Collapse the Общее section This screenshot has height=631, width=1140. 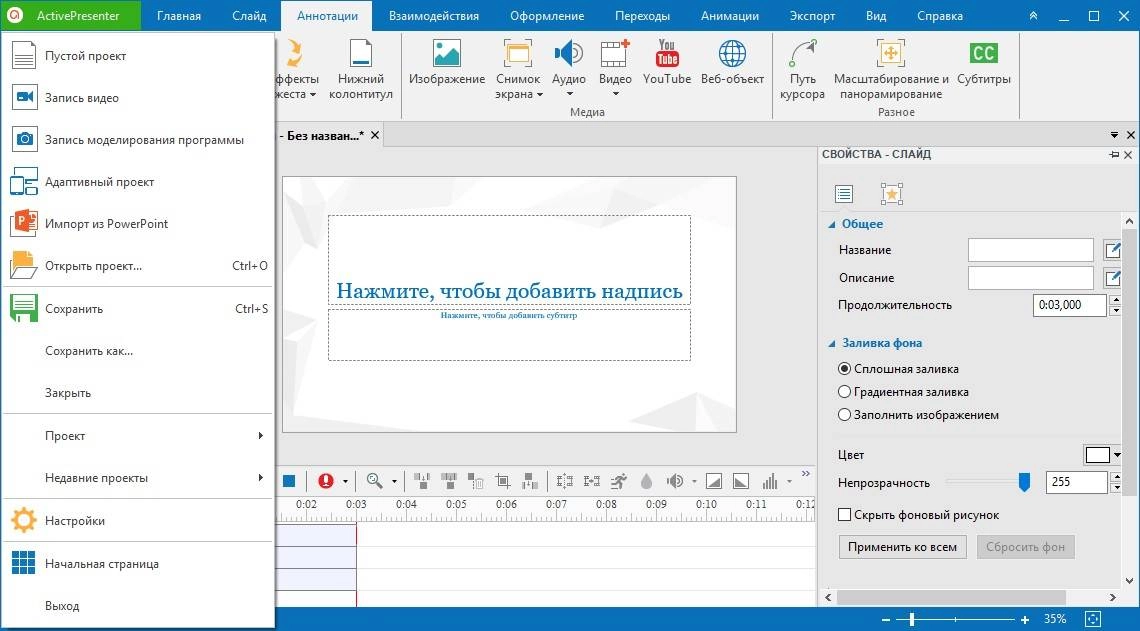pos(832,225)
